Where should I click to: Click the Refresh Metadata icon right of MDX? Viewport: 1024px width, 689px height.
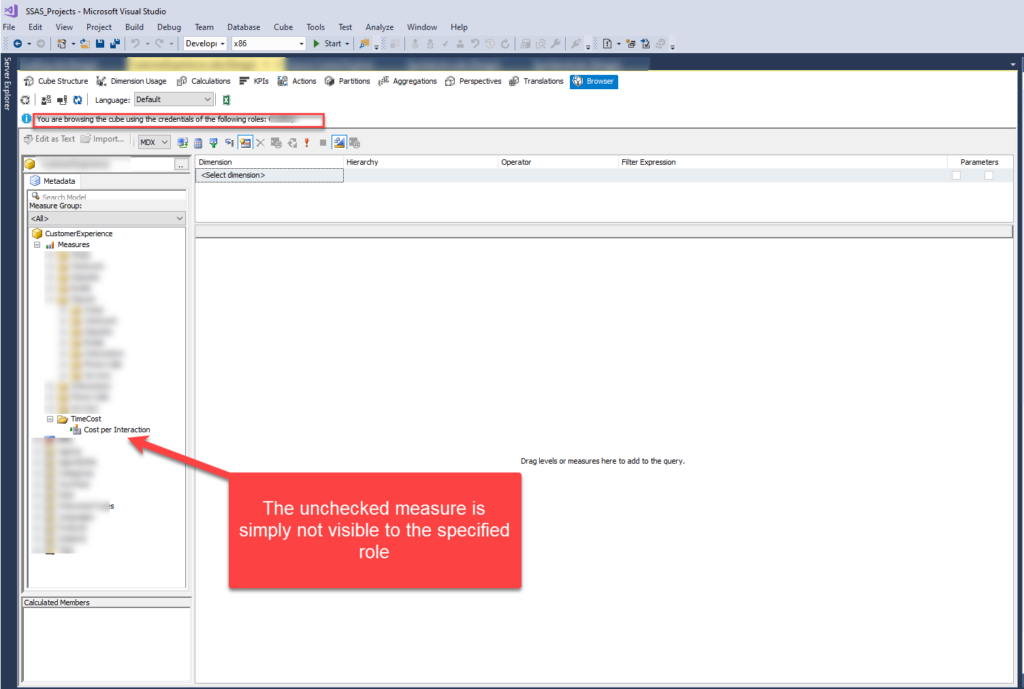pos(182,142)
